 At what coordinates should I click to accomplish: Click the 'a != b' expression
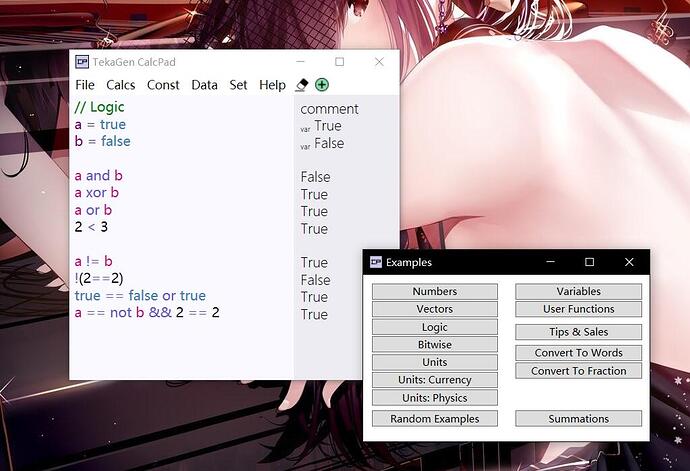tap(94, 261)
